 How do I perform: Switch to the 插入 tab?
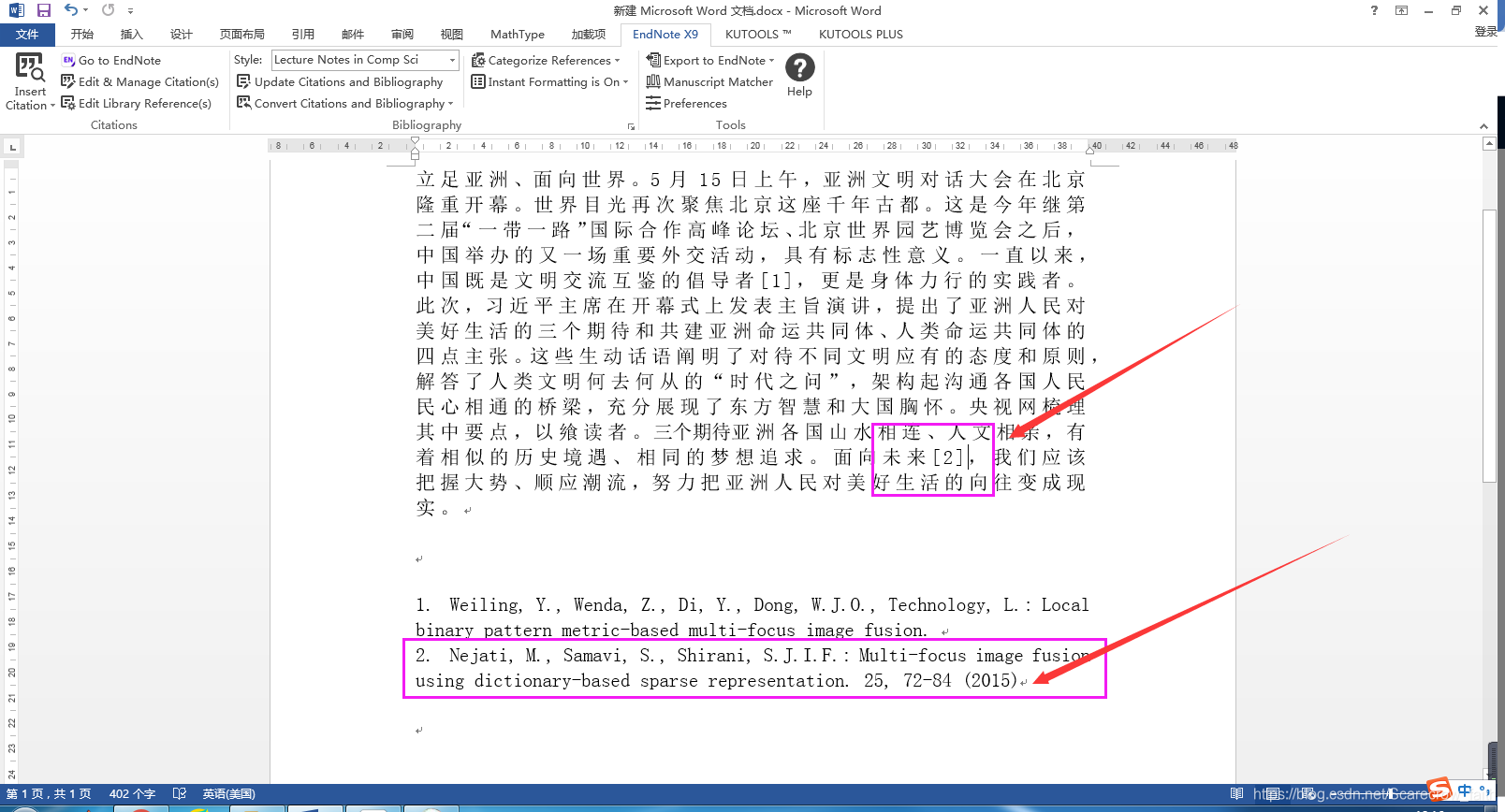coord(132,35)
